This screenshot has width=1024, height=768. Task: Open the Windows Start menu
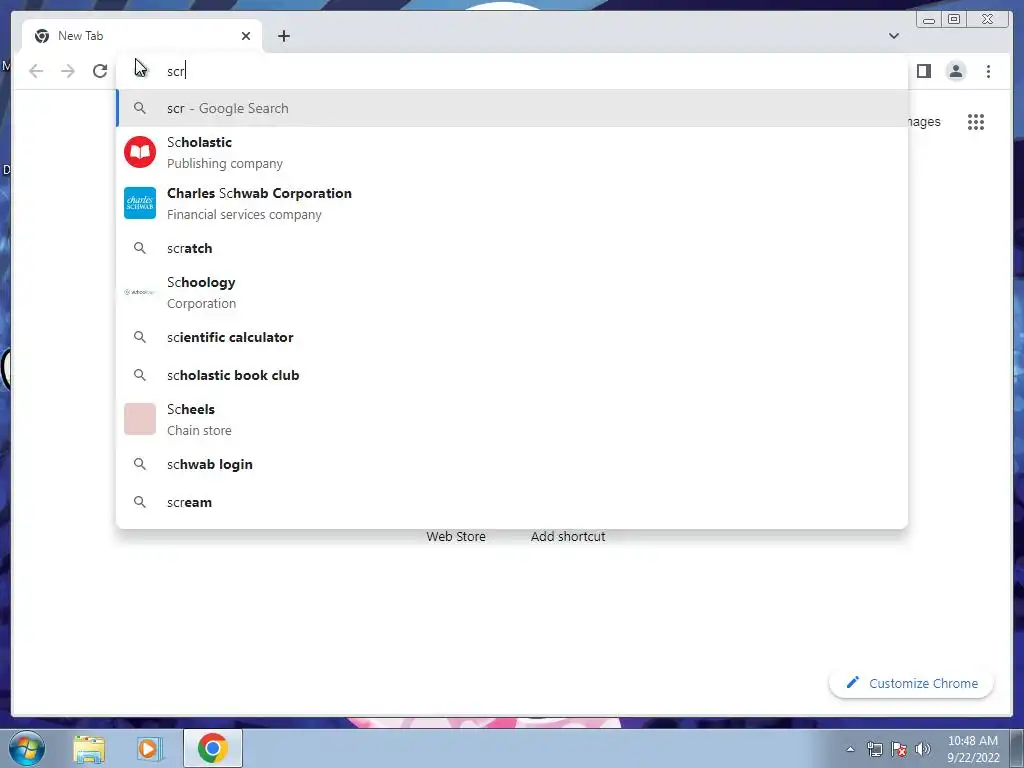[x=27, y=748]
